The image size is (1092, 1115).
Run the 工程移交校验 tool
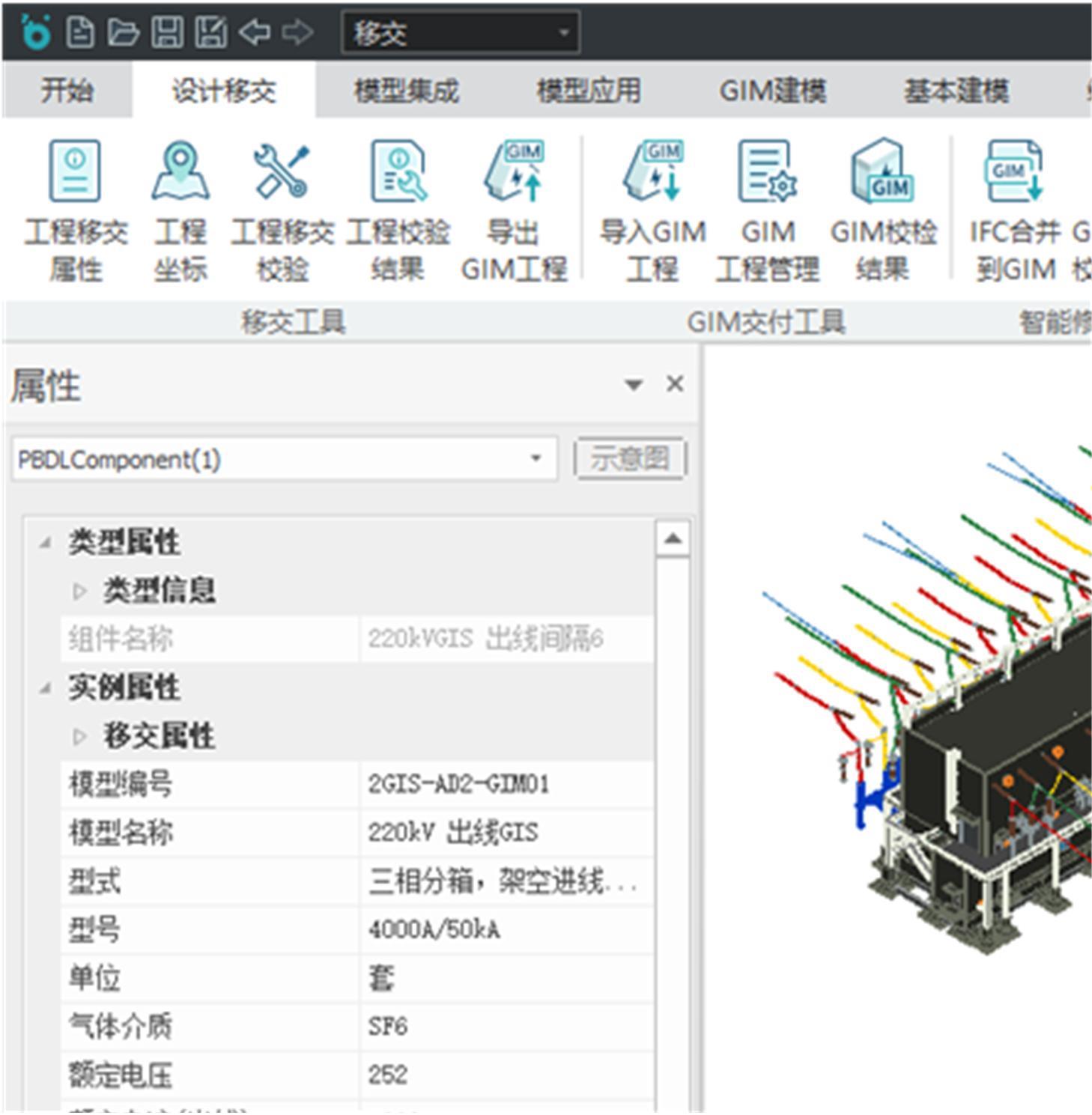coord(282,172)
